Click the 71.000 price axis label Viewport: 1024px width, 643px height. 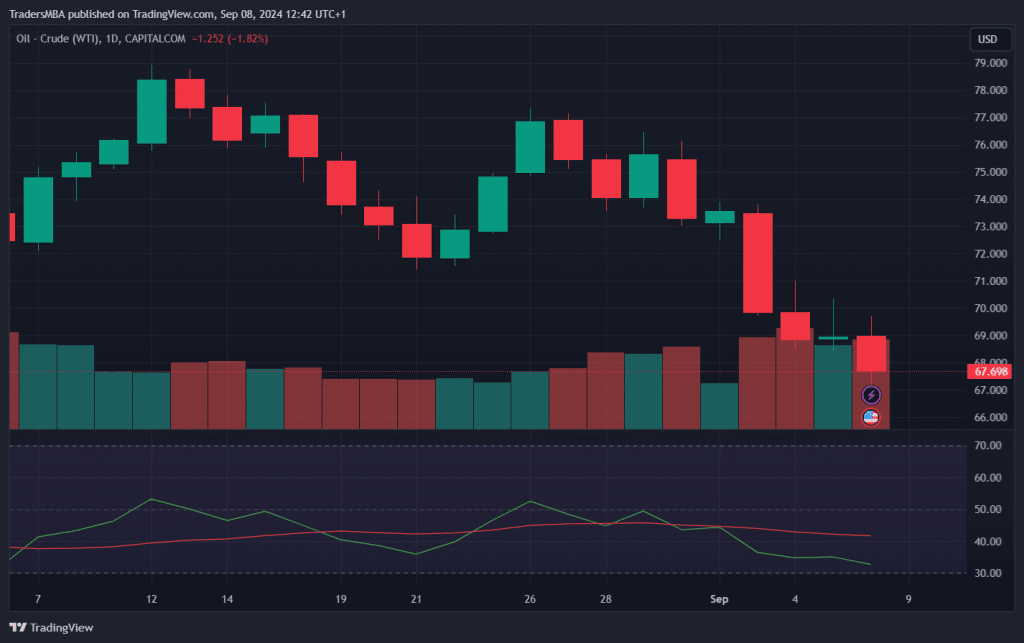(x=991, y=281)
